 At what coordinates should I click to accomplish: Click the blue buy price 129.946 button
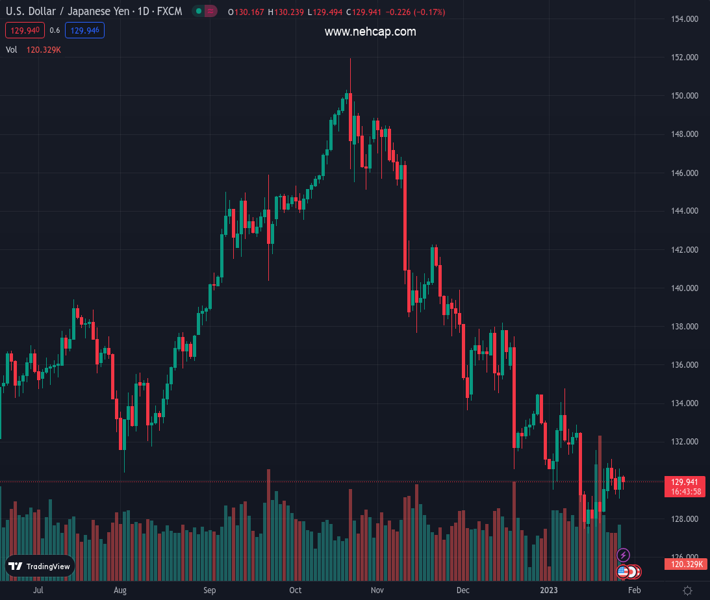[x=86, y=30]
